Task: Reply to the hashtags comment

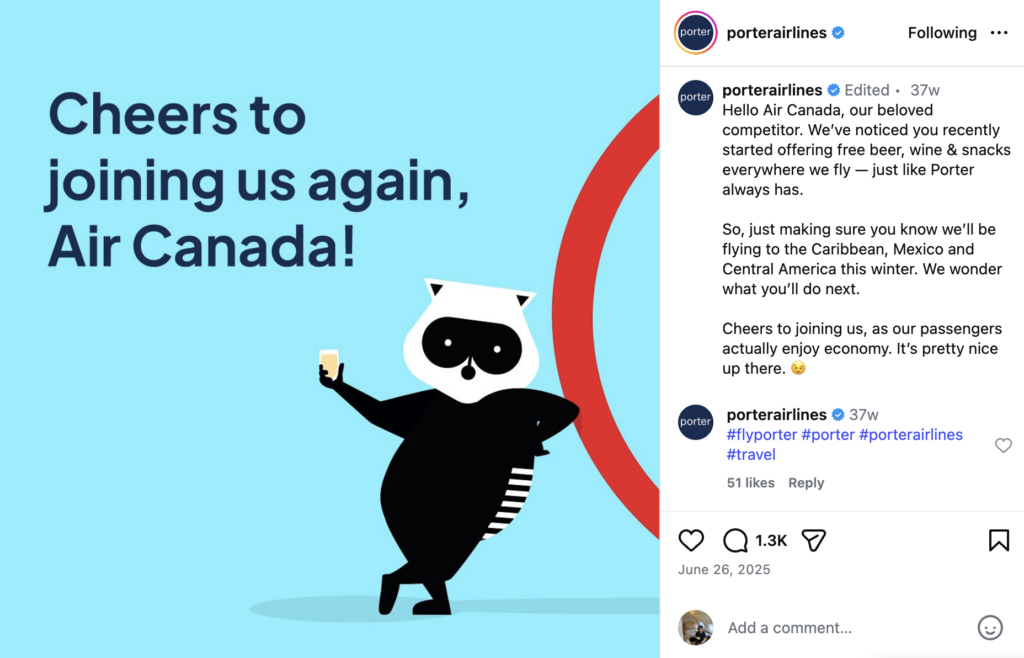Action: coord(806,483)
